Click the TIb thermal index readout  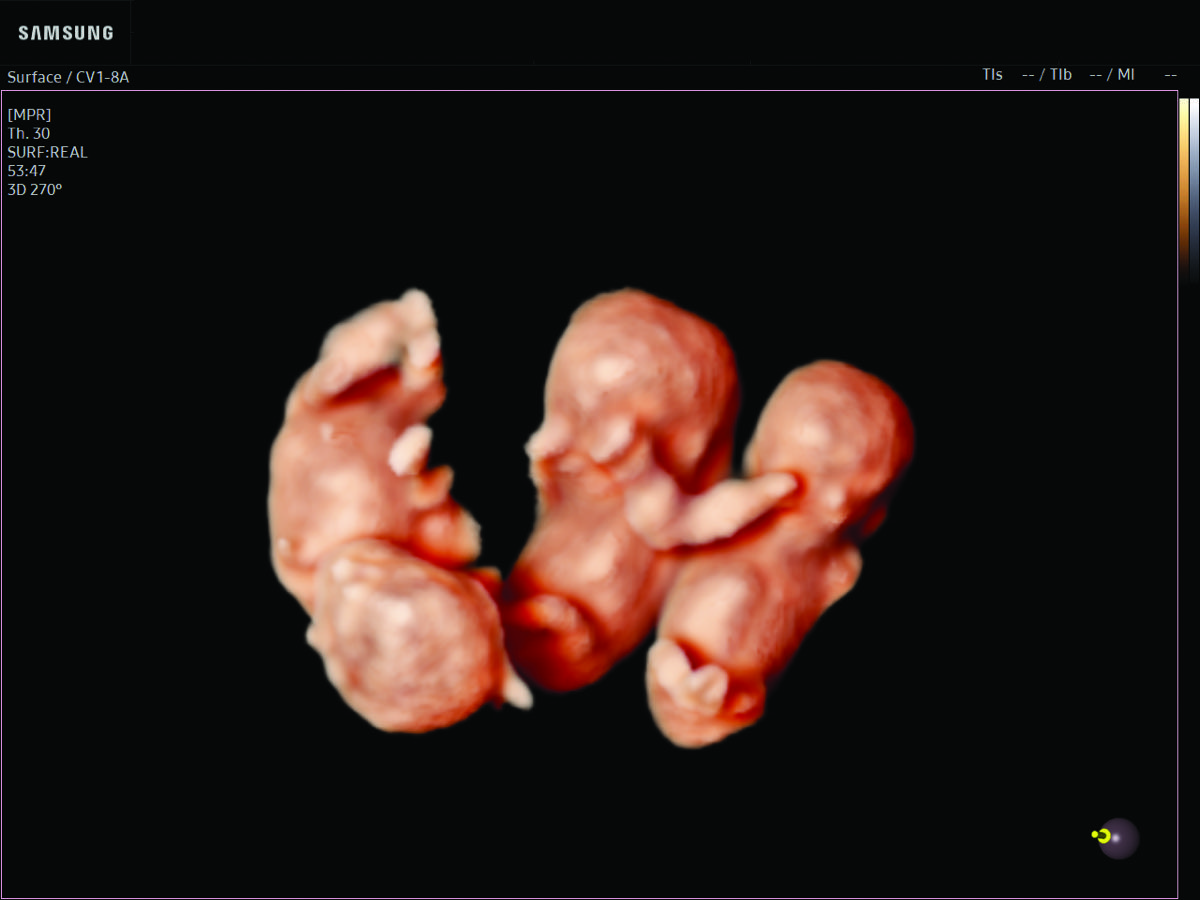click(1061, 75)
